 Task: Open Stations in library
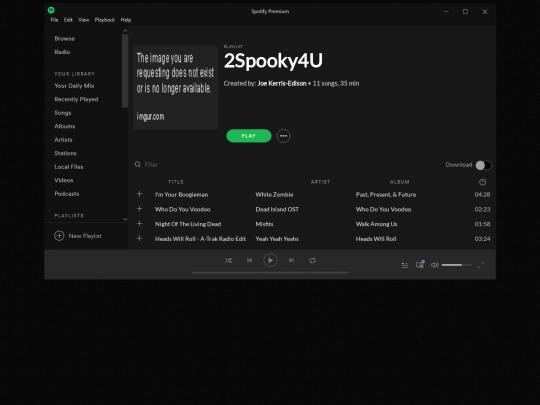[x=65, y=153]
